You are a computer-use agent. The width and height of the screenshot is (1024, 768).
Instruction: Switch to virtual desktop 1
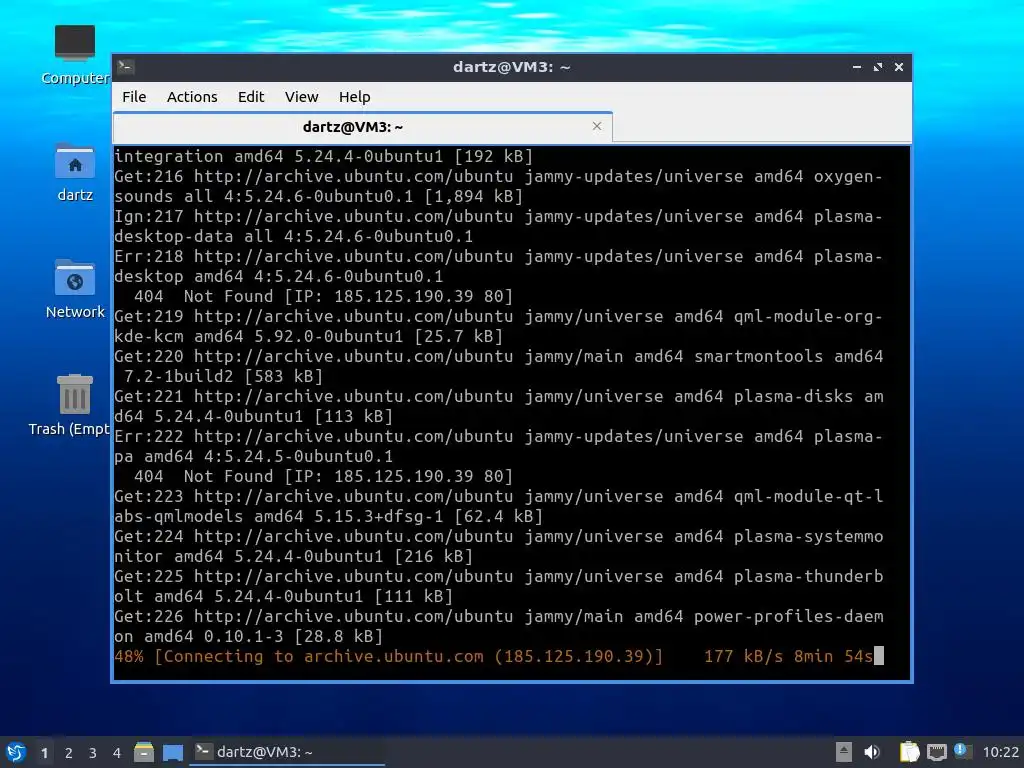(x=44, y=753)
